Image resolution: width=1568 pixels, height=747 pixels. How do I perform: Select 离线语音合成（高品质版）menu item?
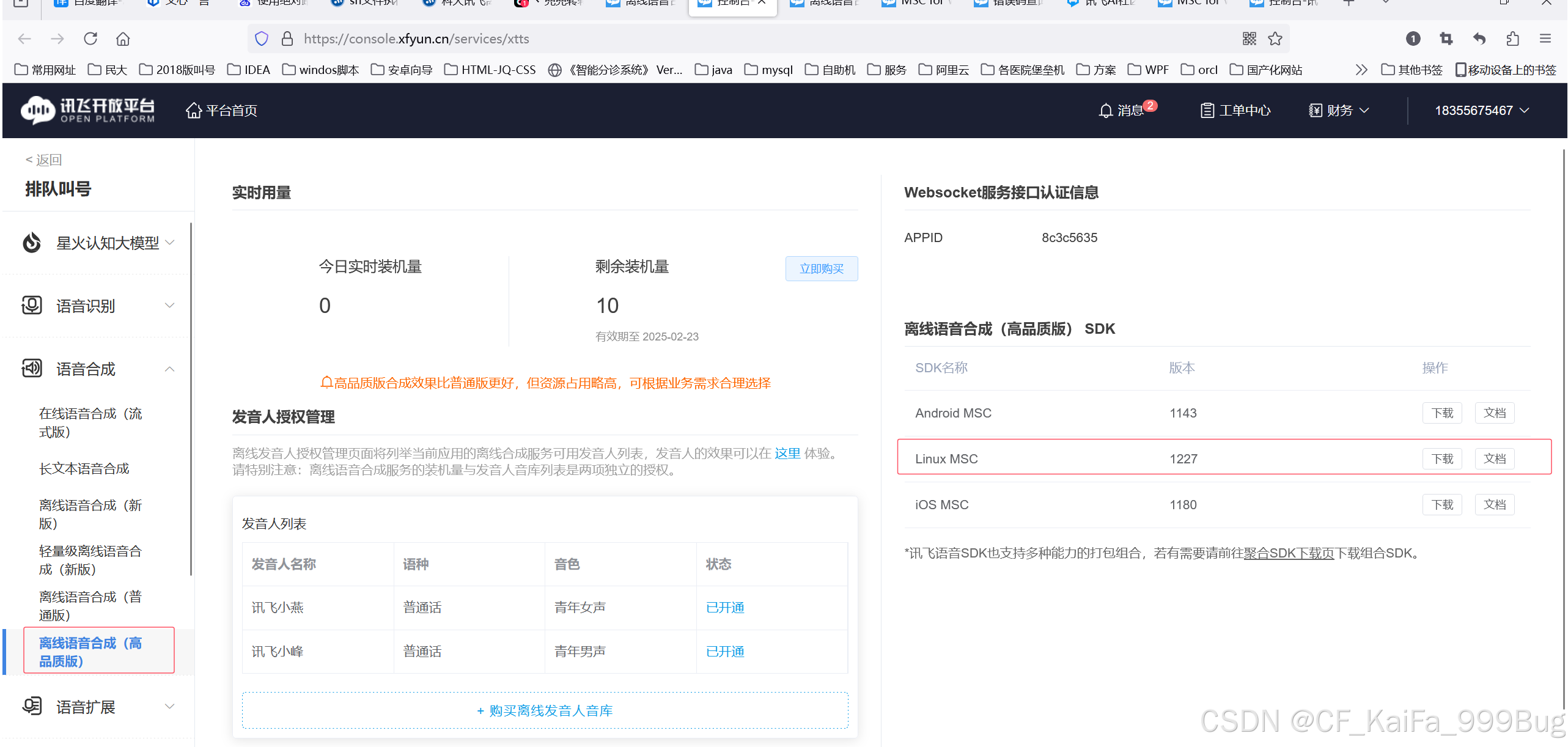(x=92, y=652)
